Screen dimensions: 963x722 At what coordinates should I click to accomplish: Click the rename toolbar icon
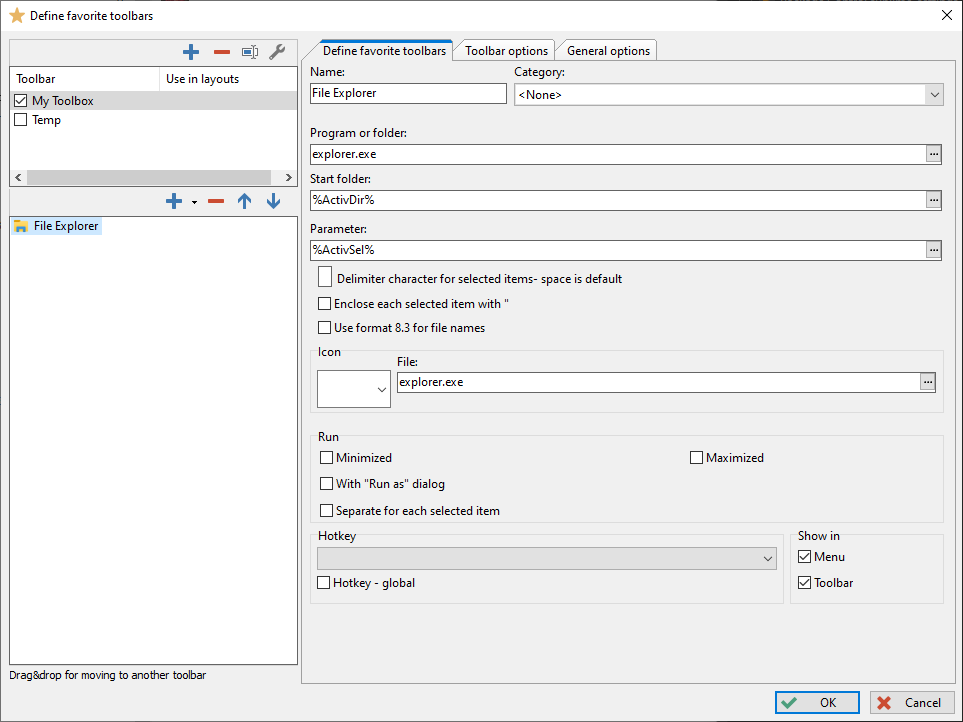point(250,52)
